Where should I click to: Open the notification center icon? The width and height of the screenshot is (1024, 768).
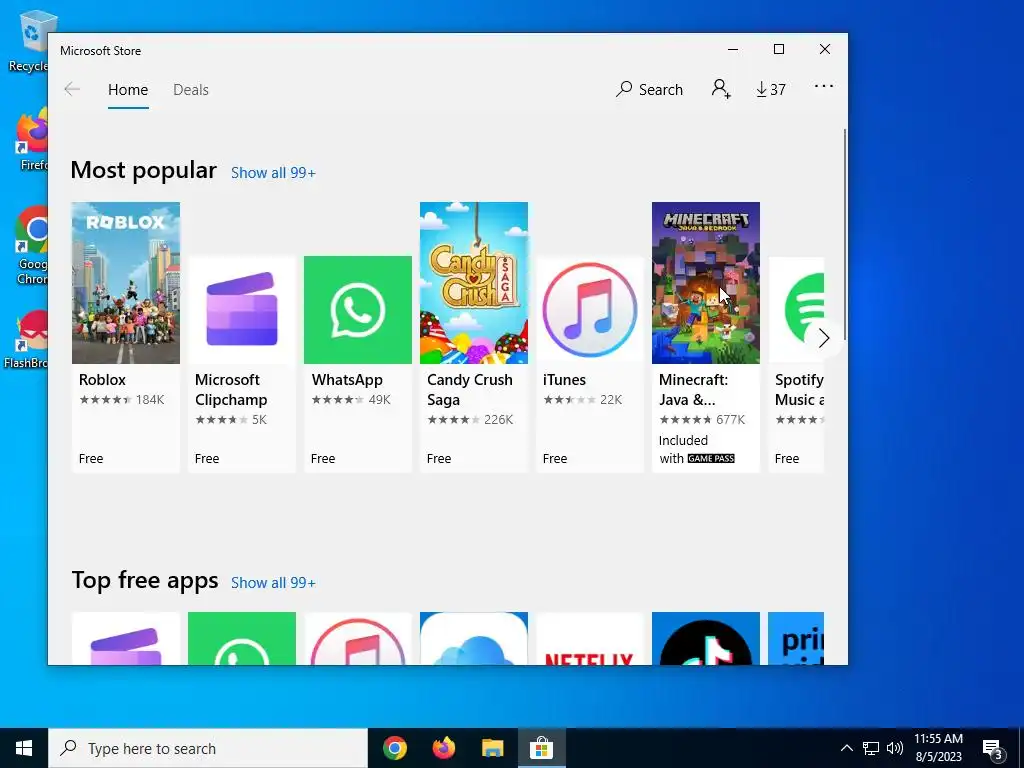pyautogui.click(x=993, y=749)
